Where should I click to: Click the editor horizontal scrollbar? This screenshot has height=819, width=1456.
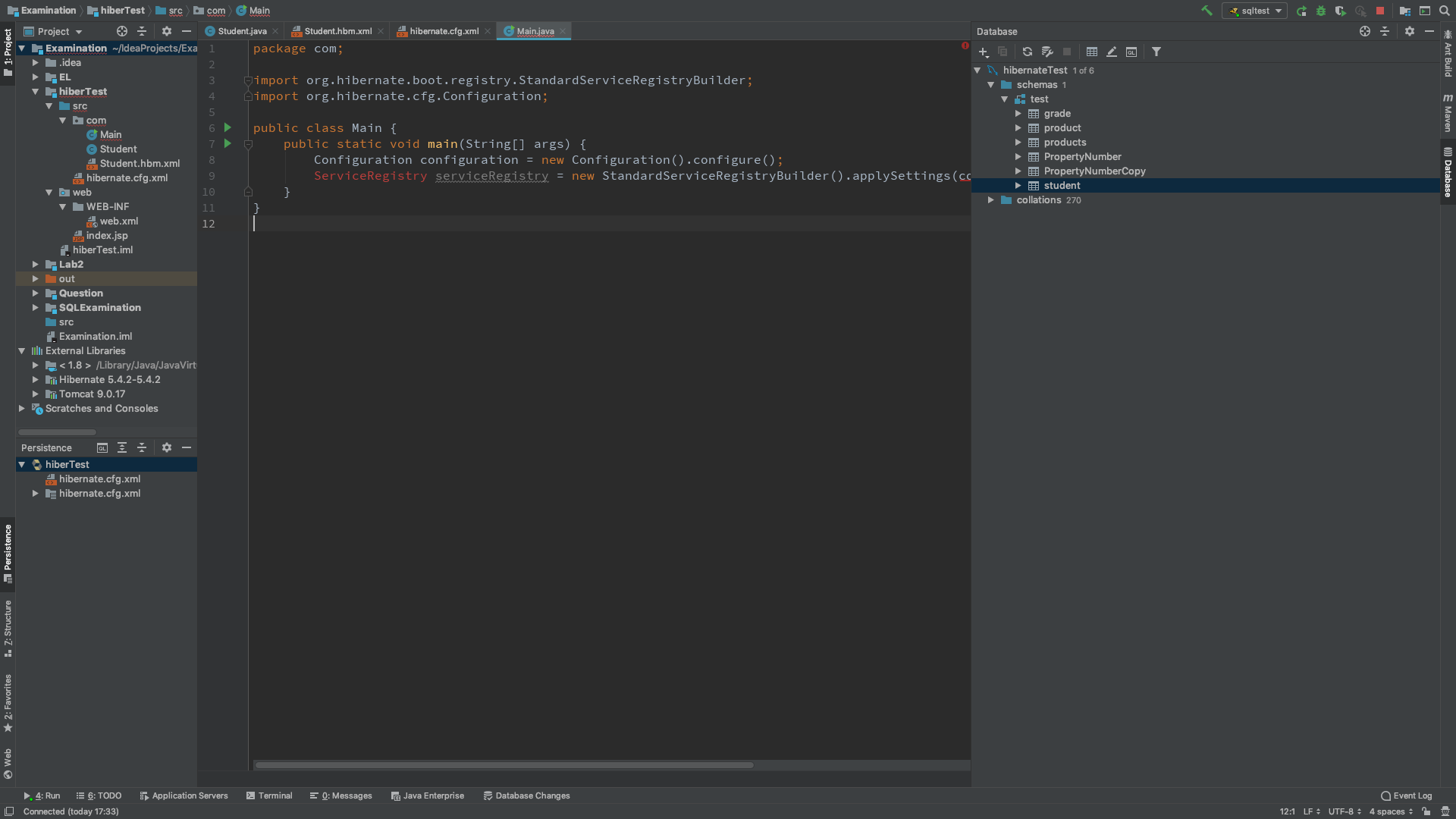click(x=504, y=765)
